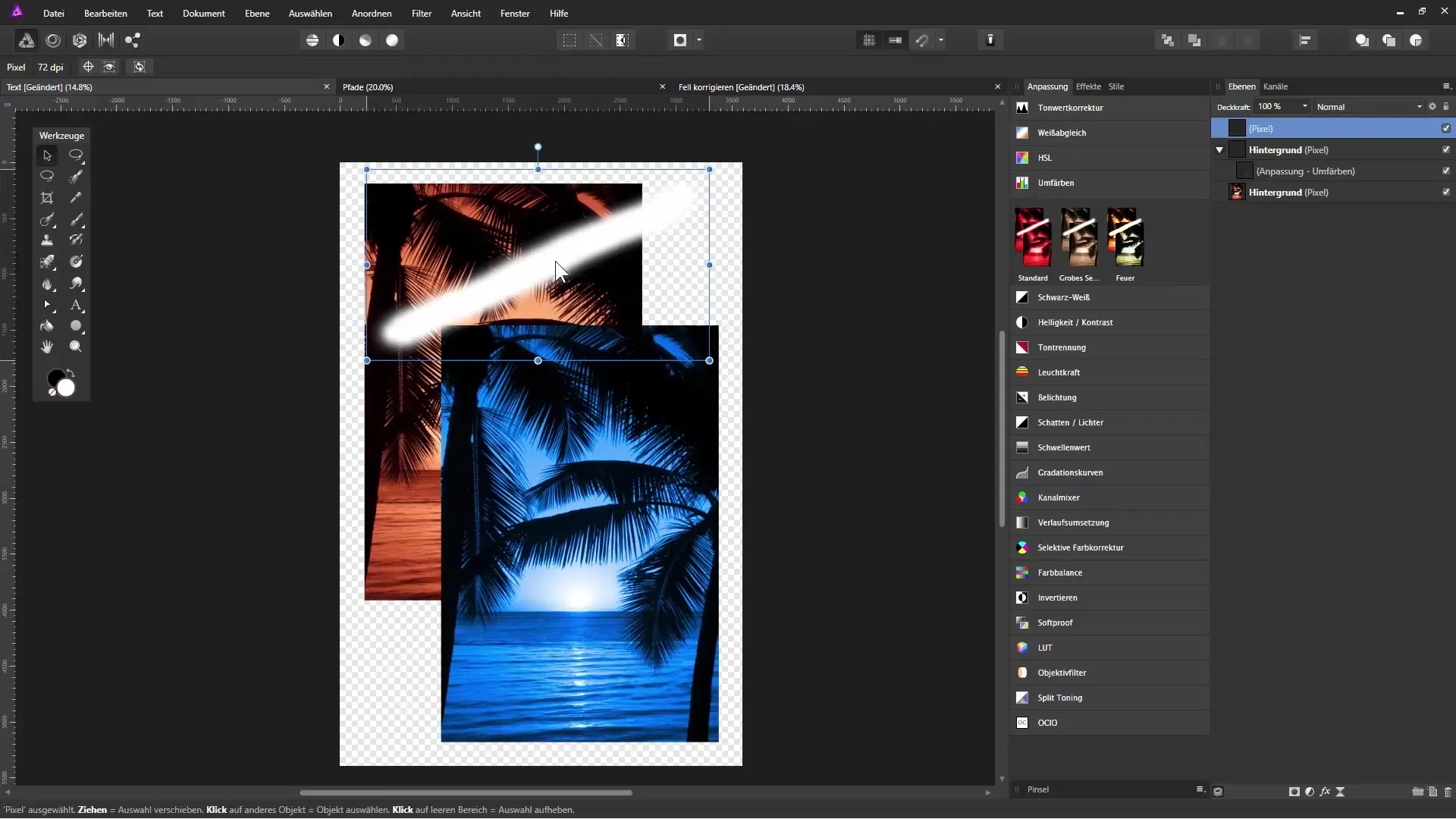Open the Deckkraft opacity dropdown arrow
The image size is (1456, 819).
coord(1305,107)
